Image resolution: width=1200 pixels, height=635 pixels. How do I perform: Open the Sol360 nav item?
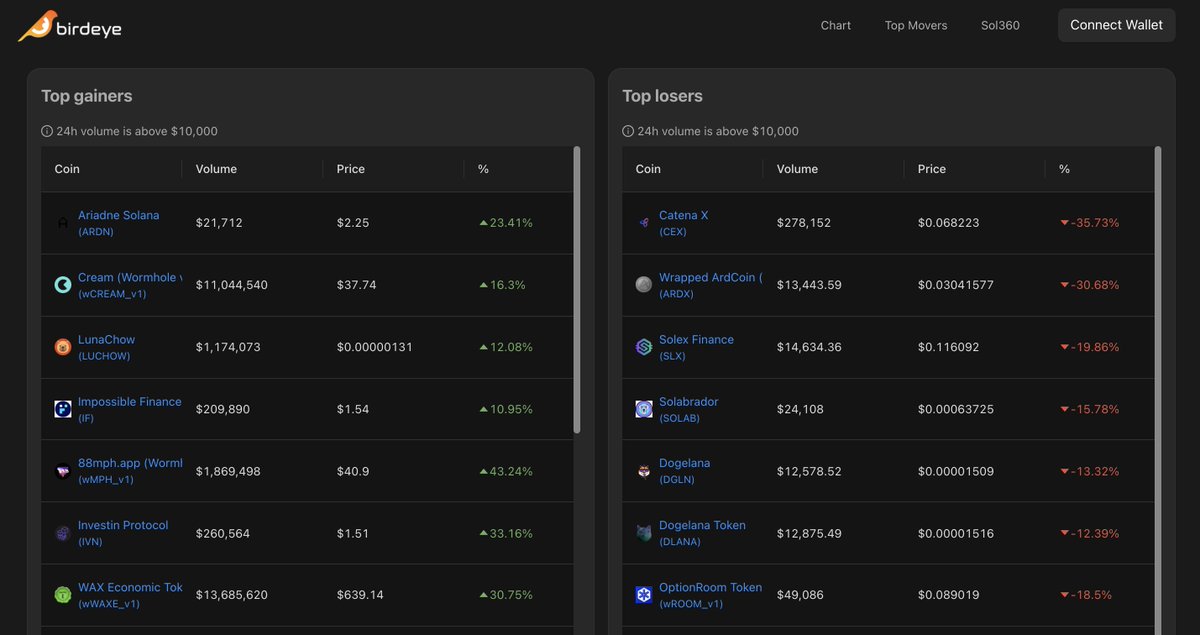(1000, 25)
